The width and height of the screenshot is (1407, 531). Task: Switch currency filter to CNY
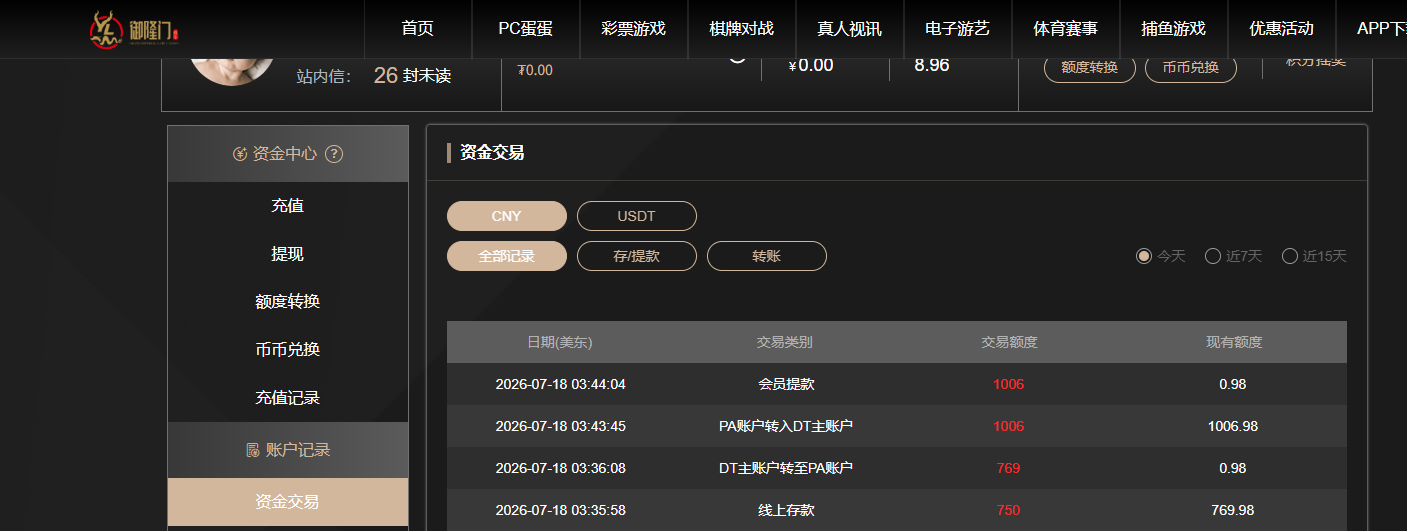pos(507,216)
